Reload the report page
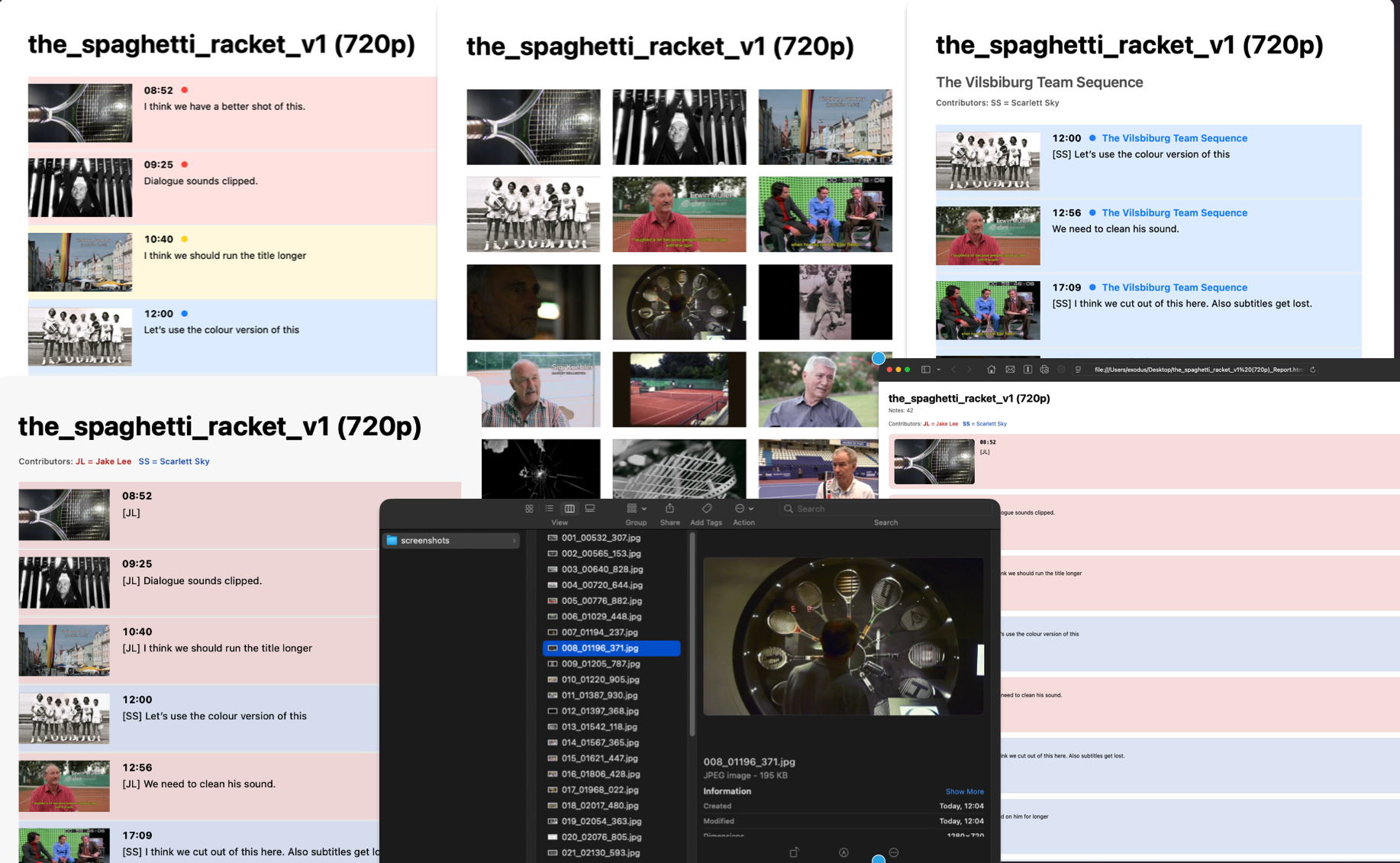The image size is (1400, 863). coord(1313,370)
